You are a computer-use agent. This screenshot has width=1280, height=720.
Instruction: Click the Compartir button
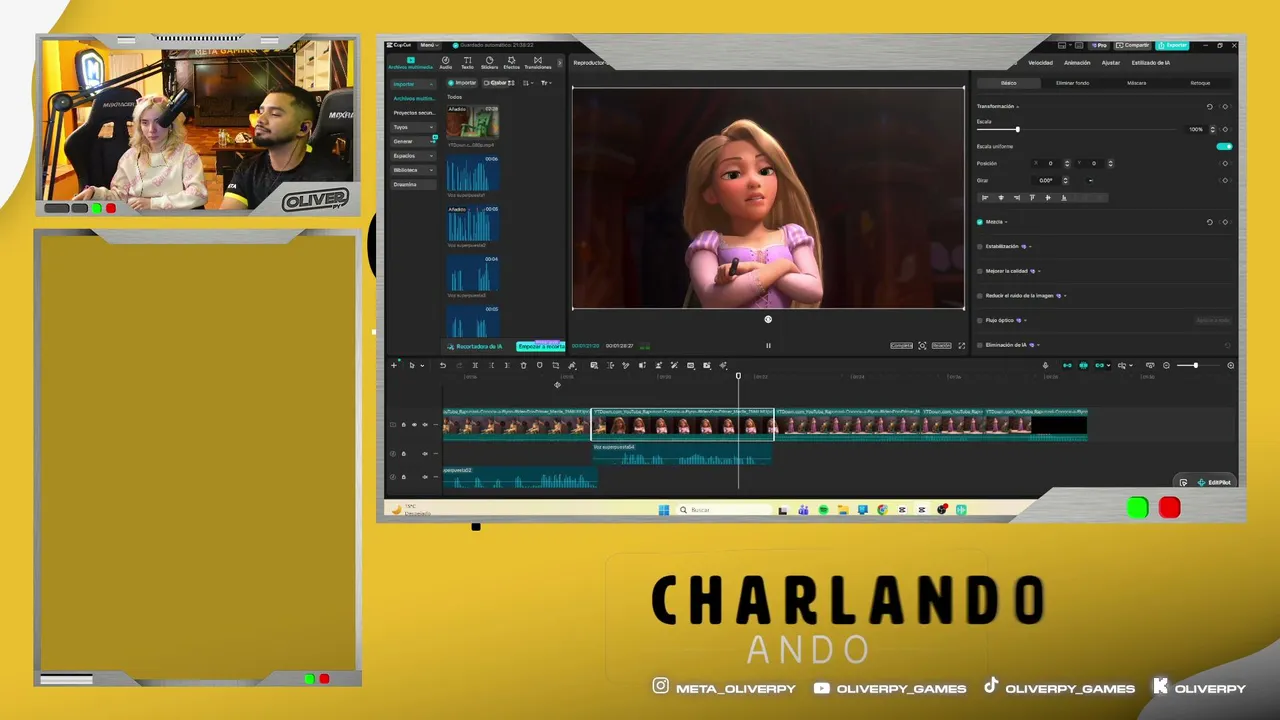click(1134, 45)
